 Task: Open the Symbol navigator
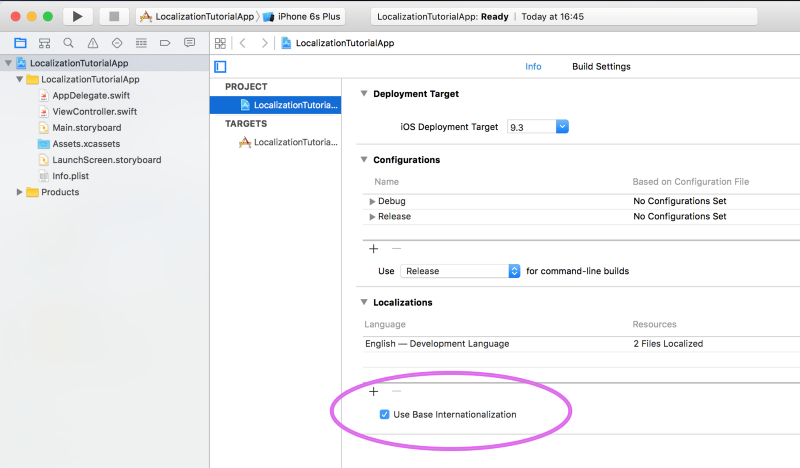(44, 43)
